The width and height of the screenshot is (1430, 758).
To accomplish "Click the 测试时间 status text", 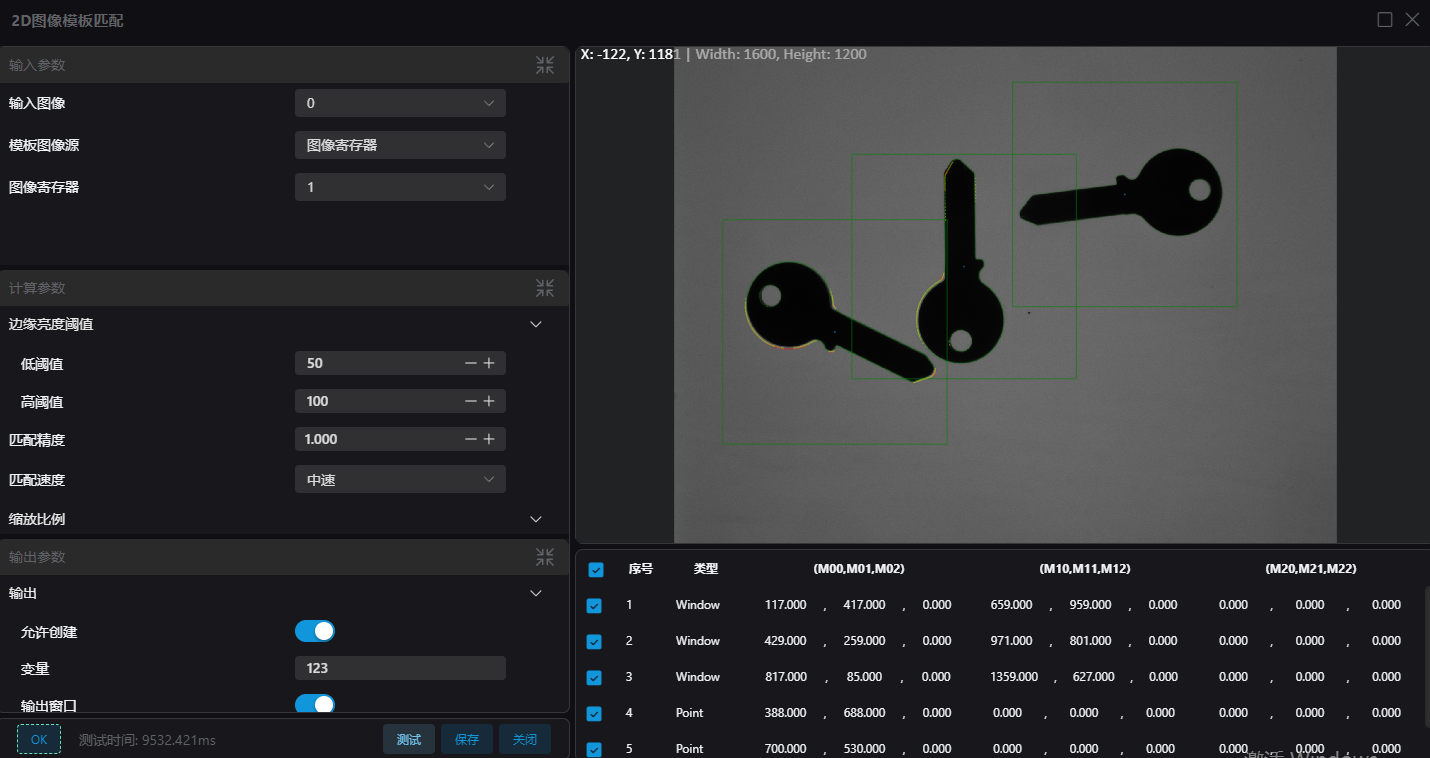I will 147,740.
